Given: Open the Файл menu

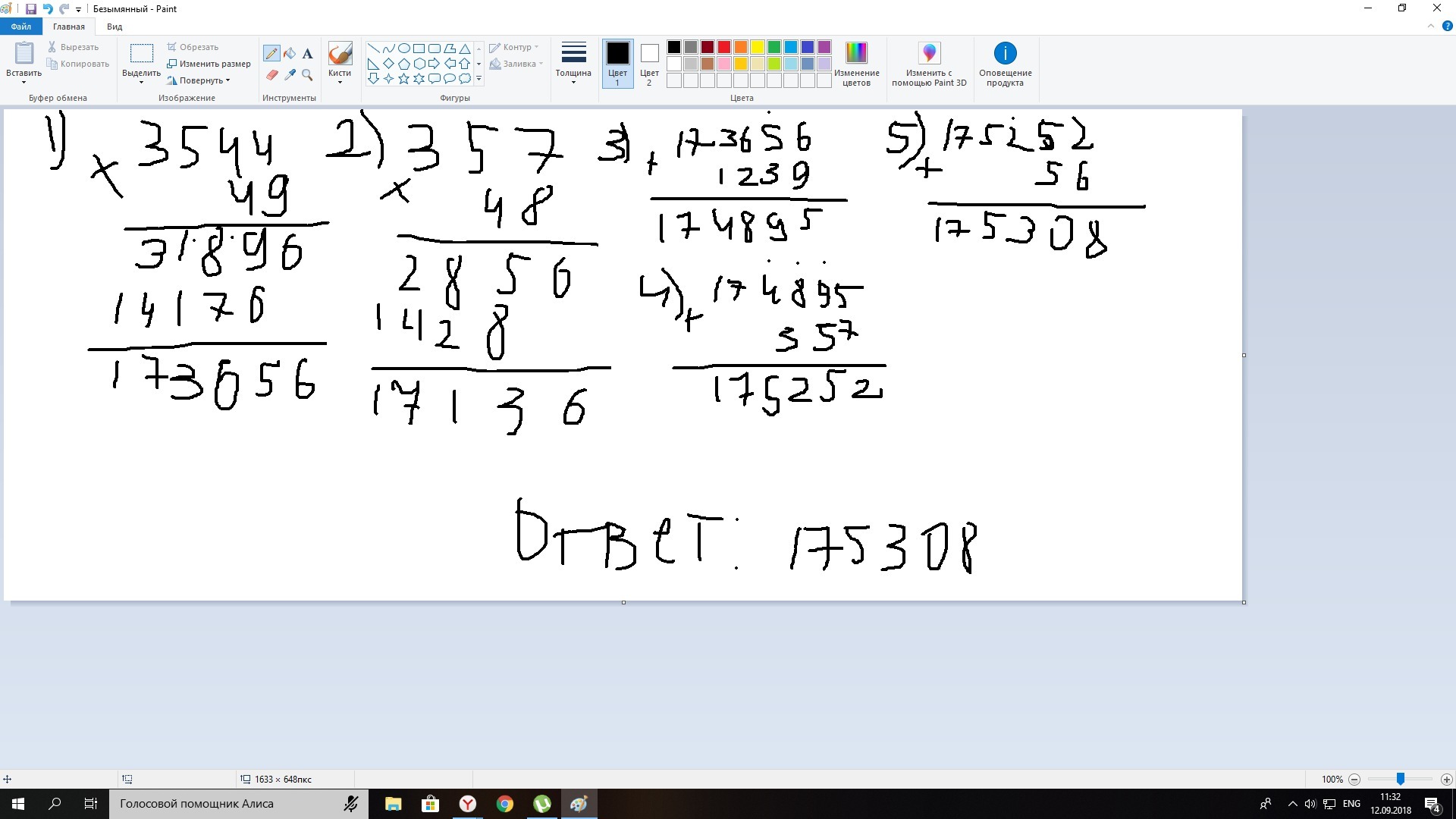Looking at the screenshot, I should click(x=21, y=27).
